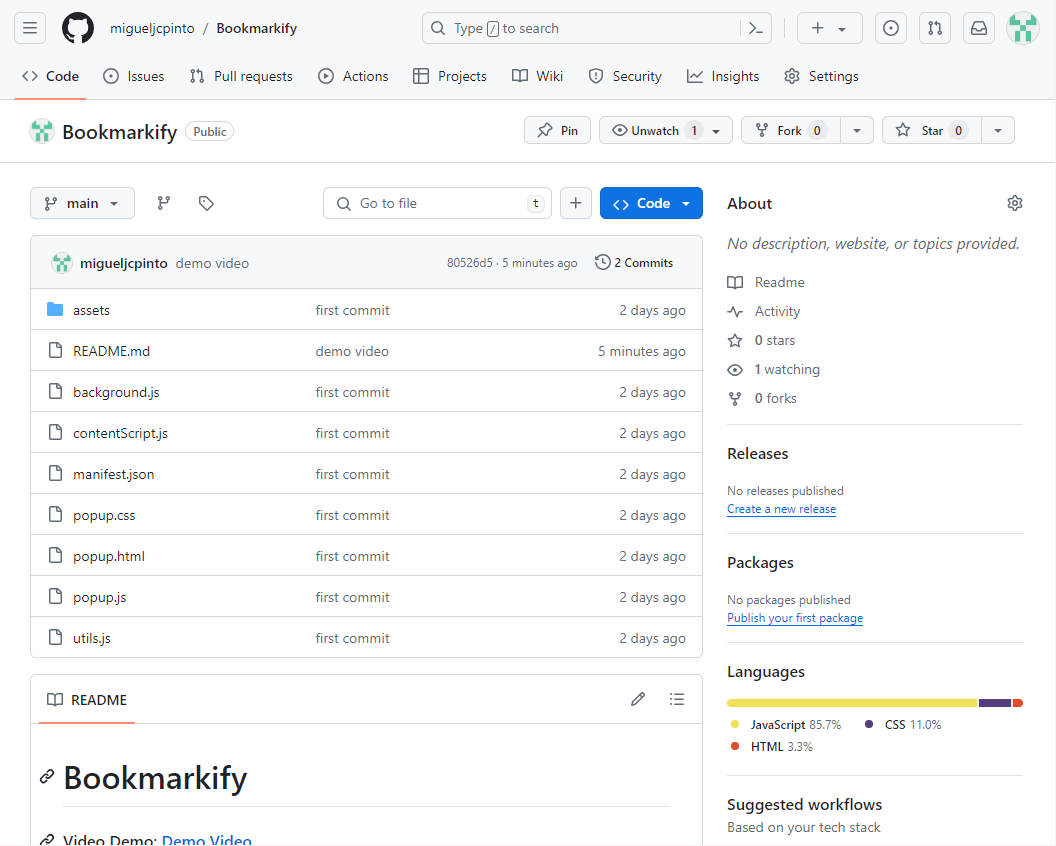Expand the create new plus dropdown
The height and width of the screenshot is (846, 1056).
[830, 28]
